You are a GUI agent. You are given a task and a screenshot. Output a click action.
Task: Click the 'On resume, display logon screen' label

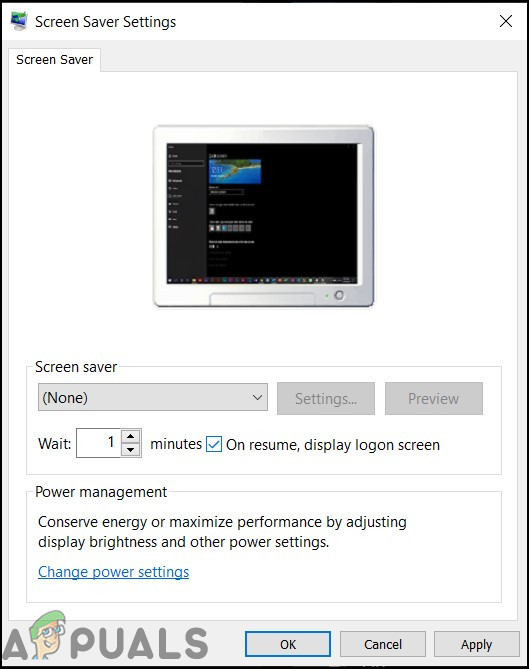tap(333, 445)
